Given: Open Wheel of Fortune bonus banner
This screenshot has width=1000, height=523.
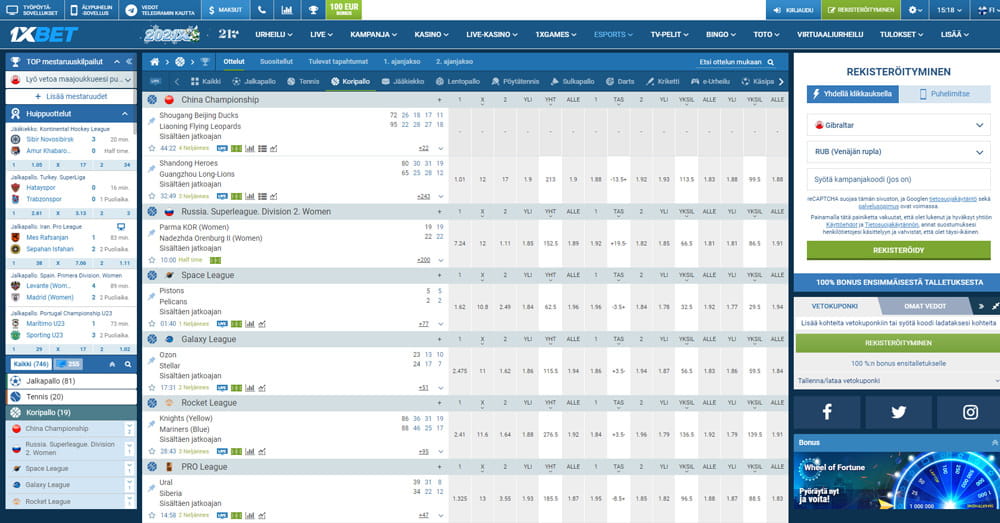Looking at the screenshot, I should tap(897, 480).
